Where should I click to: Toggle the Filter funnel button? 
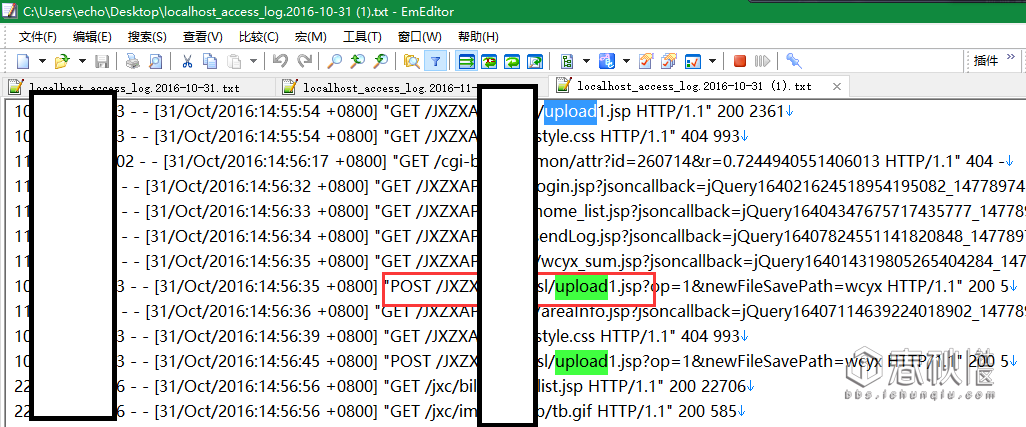click(434, 61)
